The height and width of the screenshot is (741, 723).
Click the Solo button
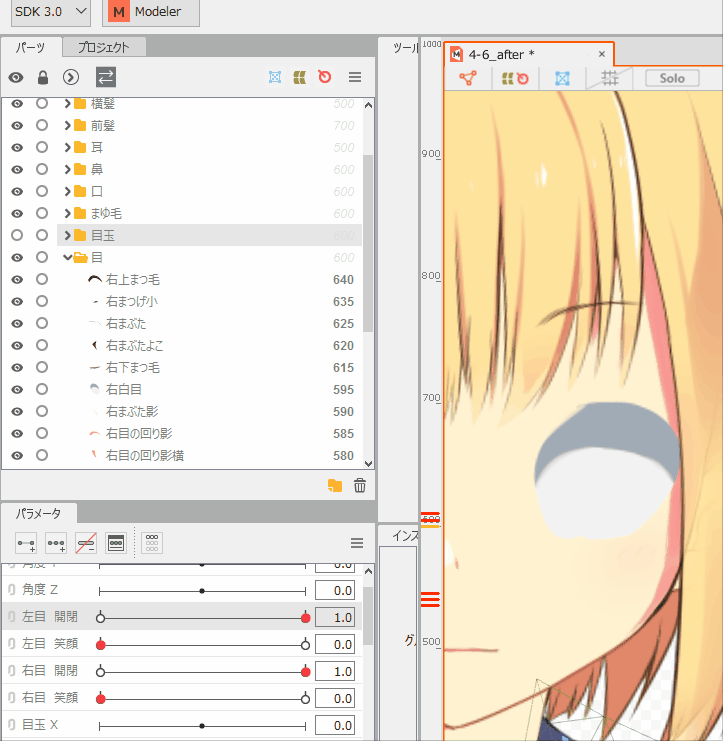click(x=672, y=78)
